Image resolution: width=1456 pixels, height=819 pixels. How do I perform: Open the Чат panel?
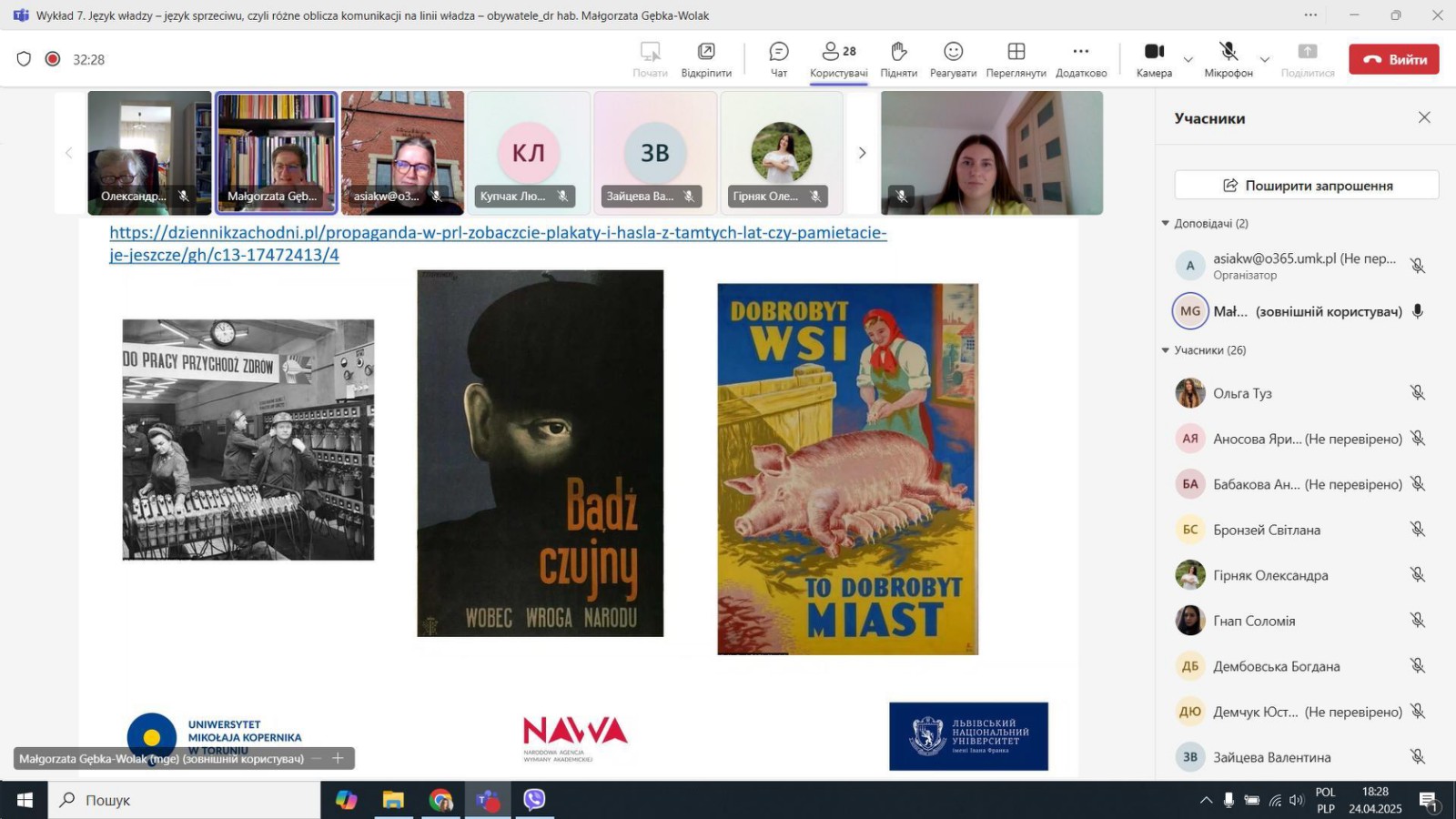point(778,59)
